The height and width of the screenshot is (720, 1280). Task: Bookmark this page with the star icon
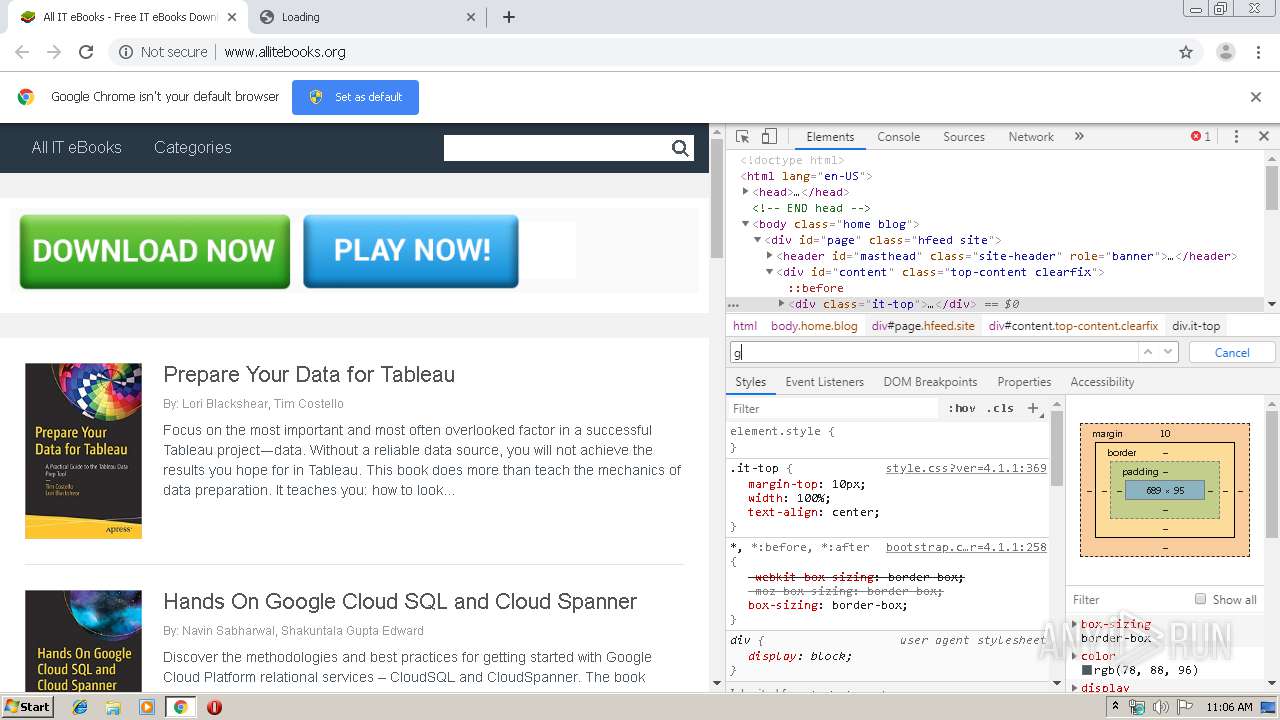pyautogui.click(x=1186, y=52)
